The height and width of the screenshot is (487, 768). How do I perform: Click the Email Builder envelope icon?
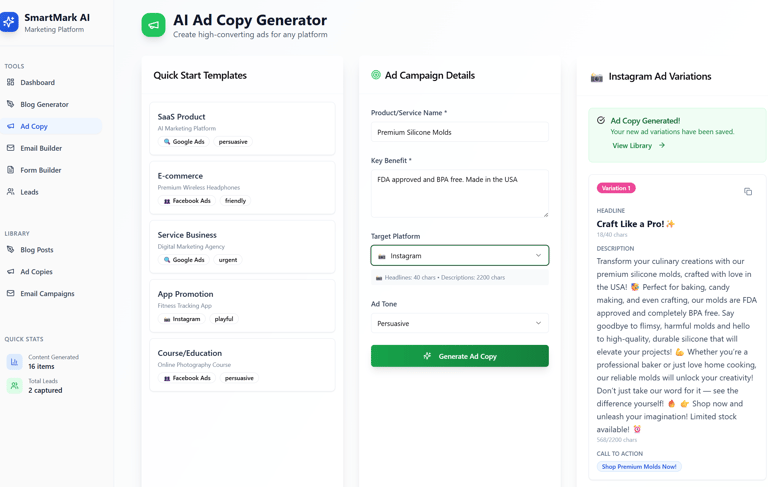(11, 148)
